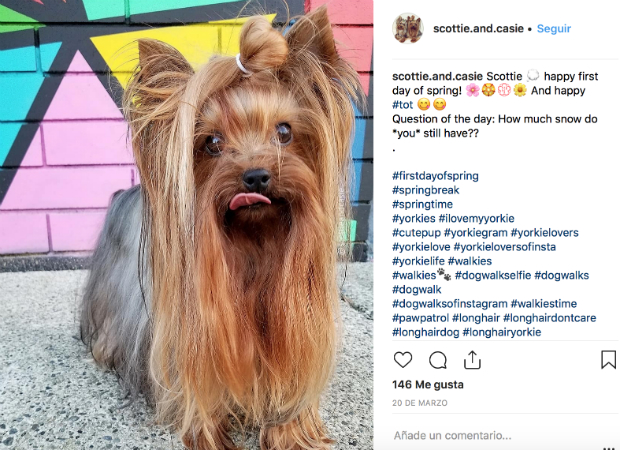
Task: Select the #ilovemyyorkie hashtag
Action: click(x=476, y=218)
